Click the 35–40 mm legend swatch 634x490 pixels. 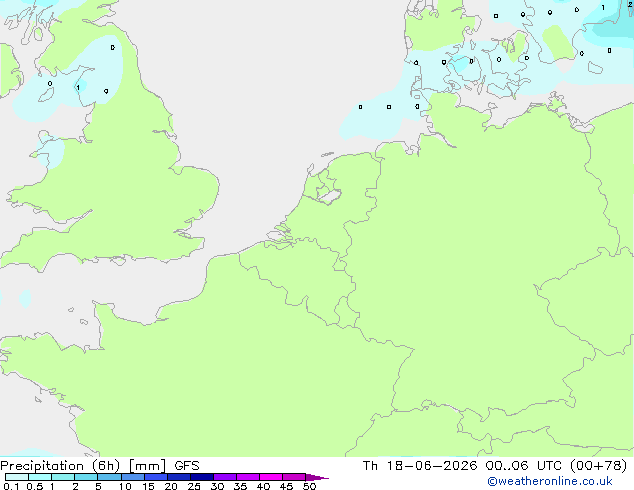click(248, 477)
